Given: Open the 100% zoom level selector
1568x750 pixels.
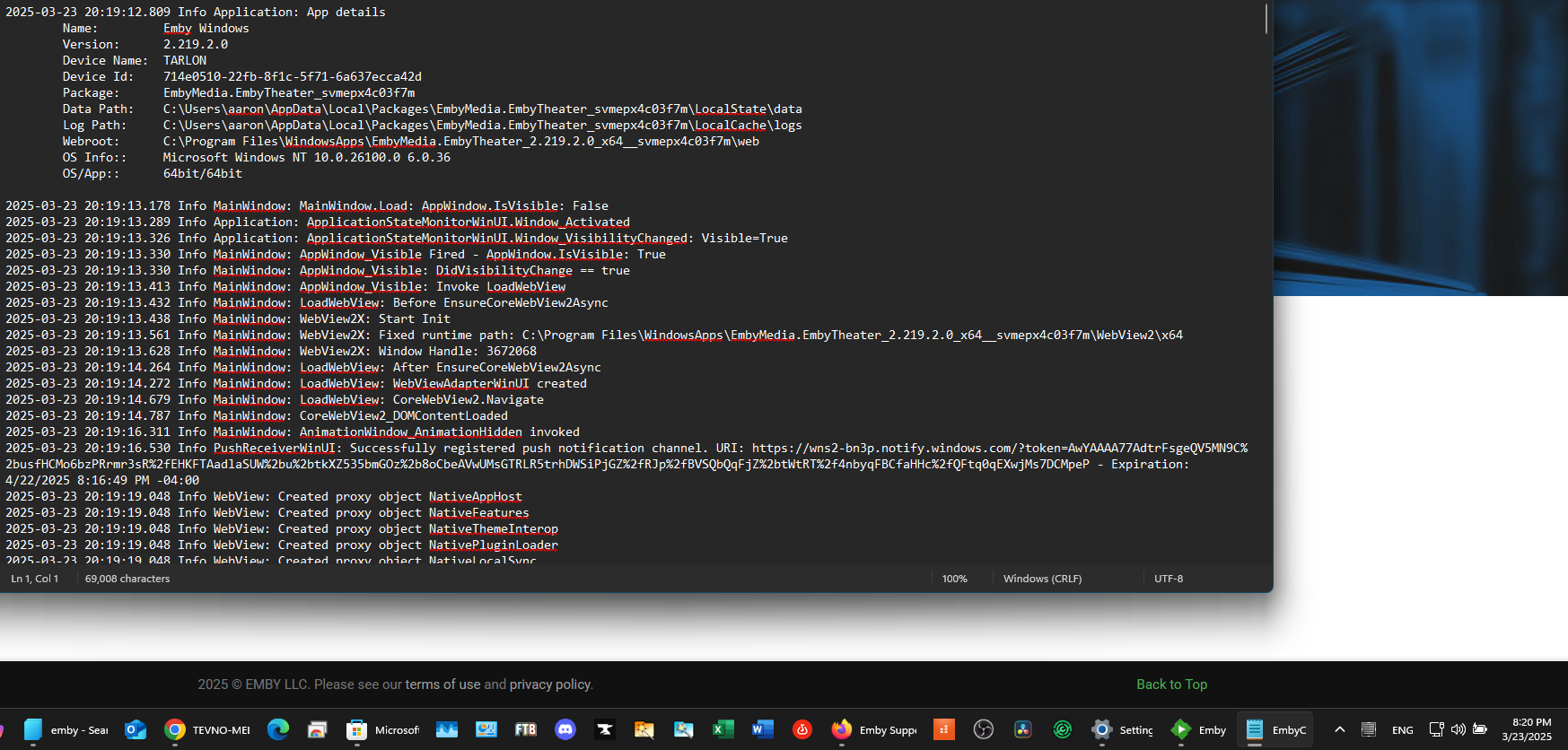Looking at the screenshot, I should point(954,579).
